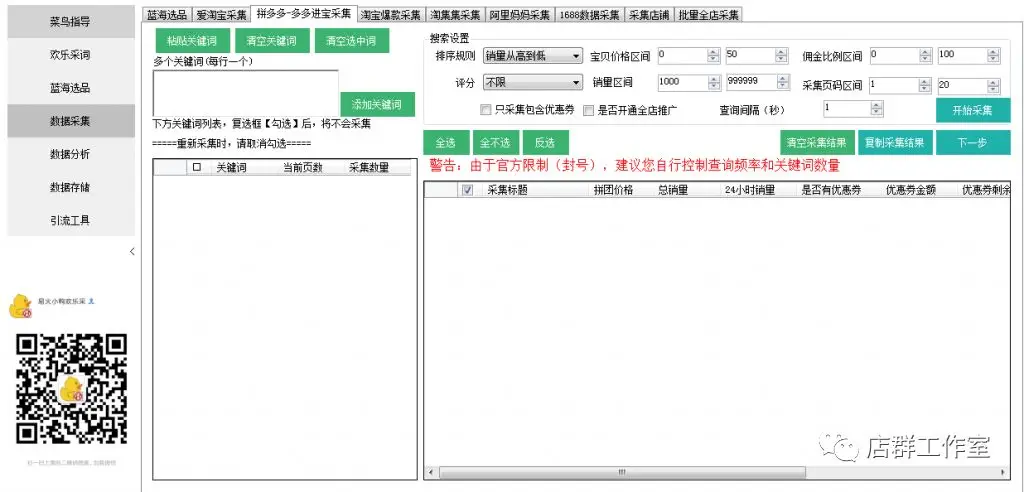Click the commission maximum field showing 100
The height and width of the screenshot is (492, 1024).
click(963, 56)
